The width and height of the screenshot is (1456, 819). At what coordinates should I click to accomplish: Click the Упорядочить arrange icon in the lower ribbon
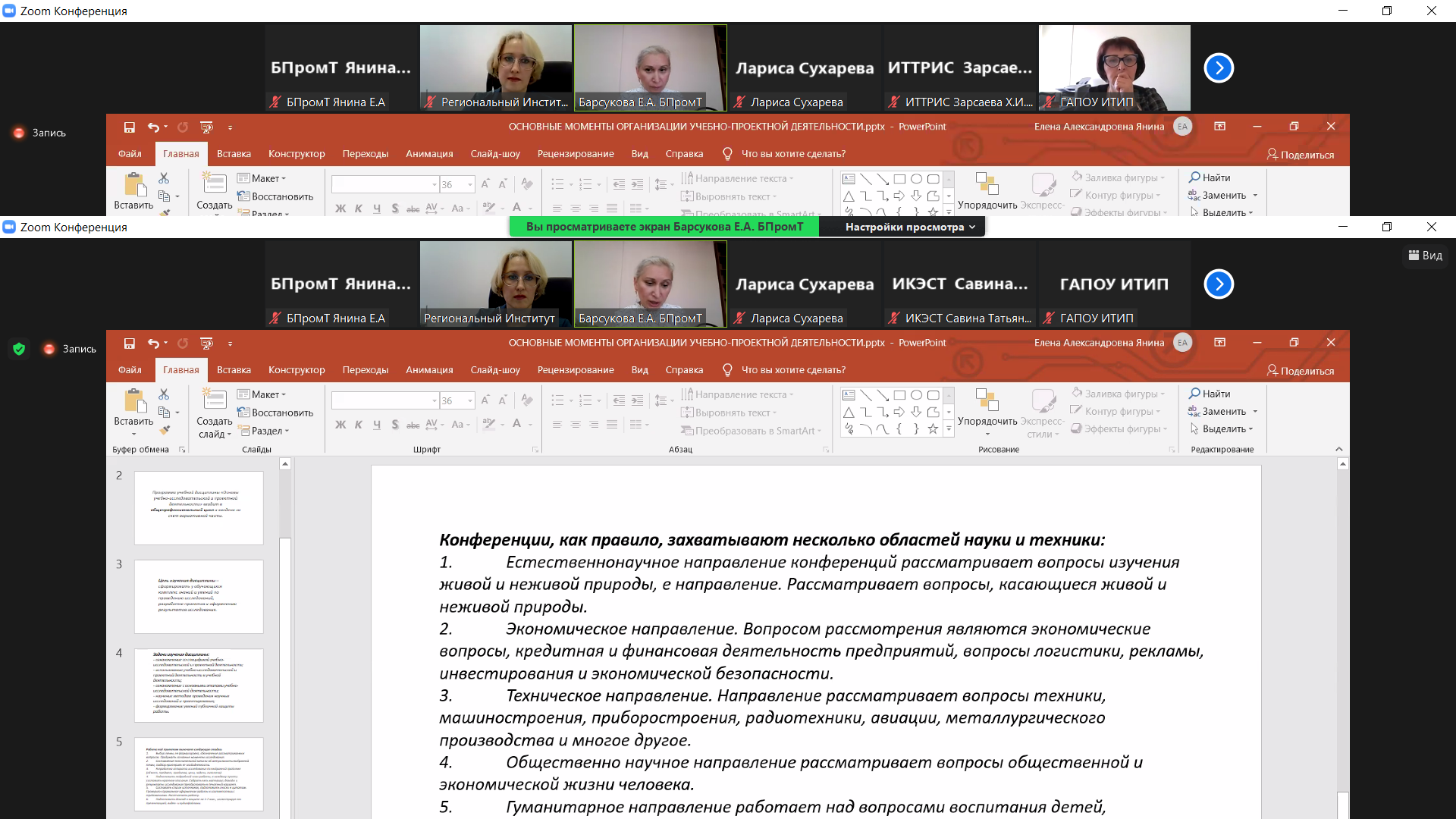[x=987, y=400]
